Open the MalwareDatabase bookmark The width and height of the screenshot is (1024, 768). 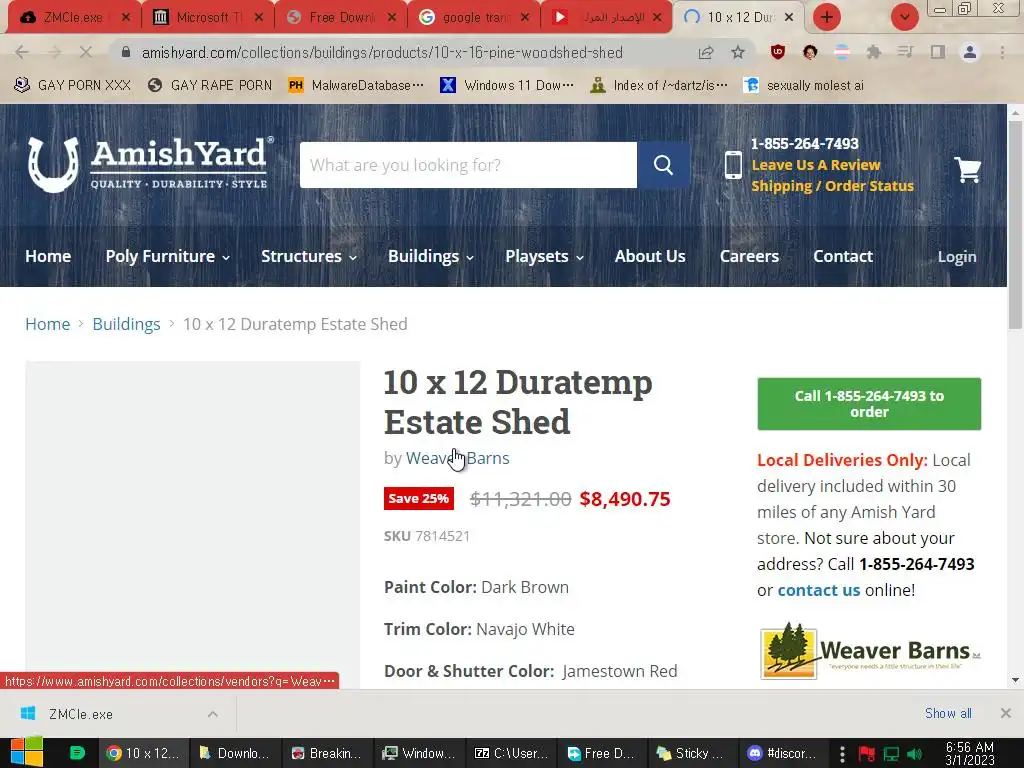[x=357, y=86]
